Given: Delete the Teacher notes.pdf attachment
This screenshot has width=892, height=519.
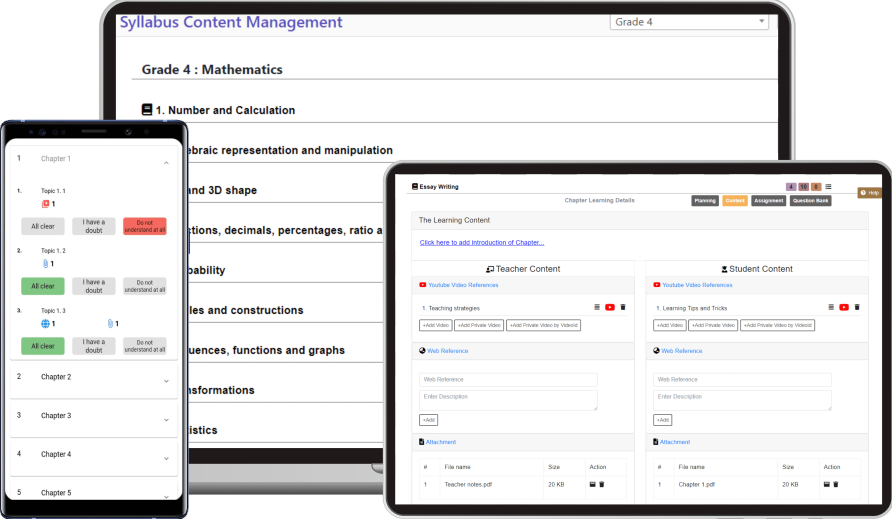Looking at the screenshot, I should point(602,484).
